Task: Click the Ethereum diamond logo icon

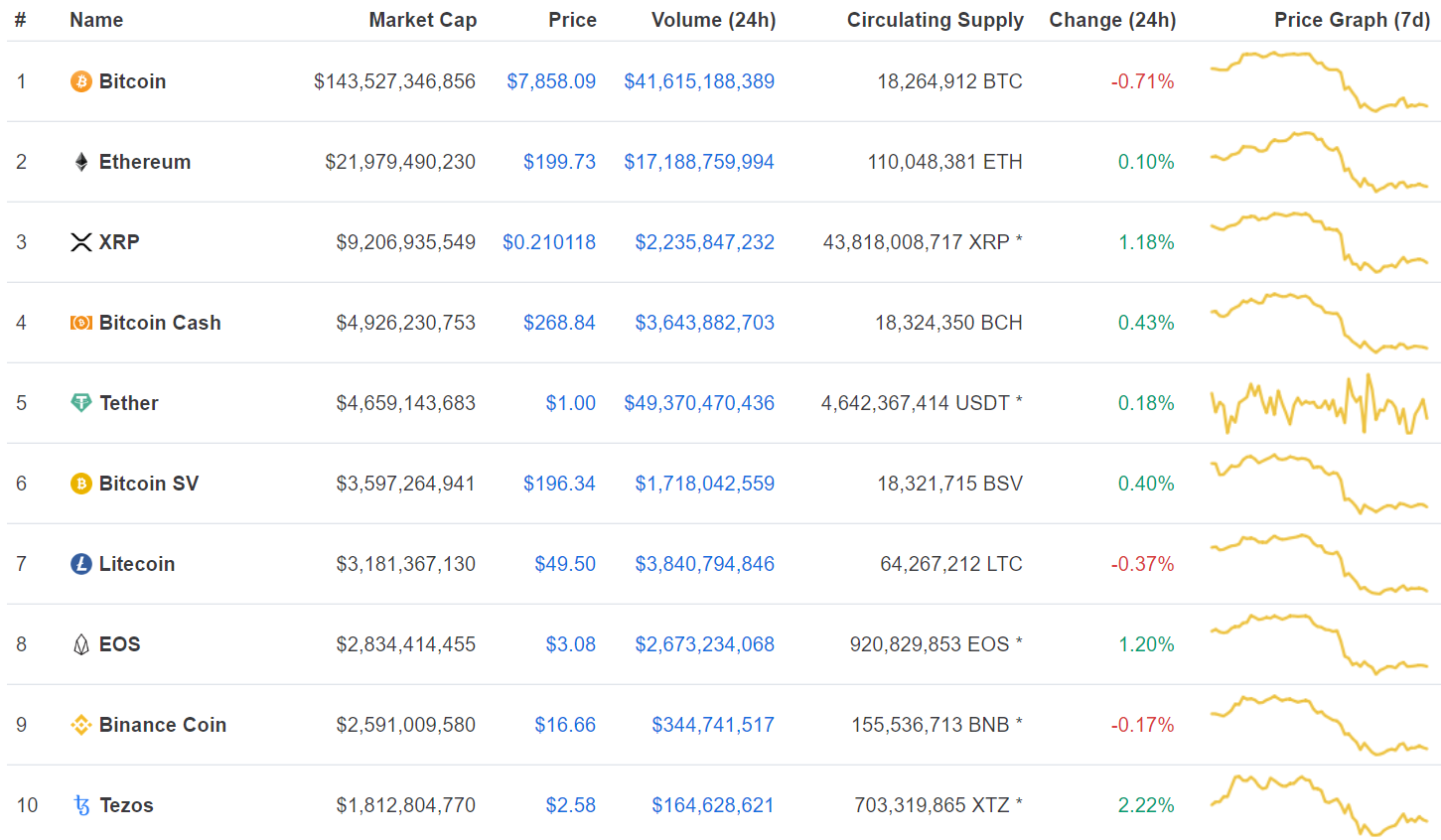Action: (x=81, y=162)
